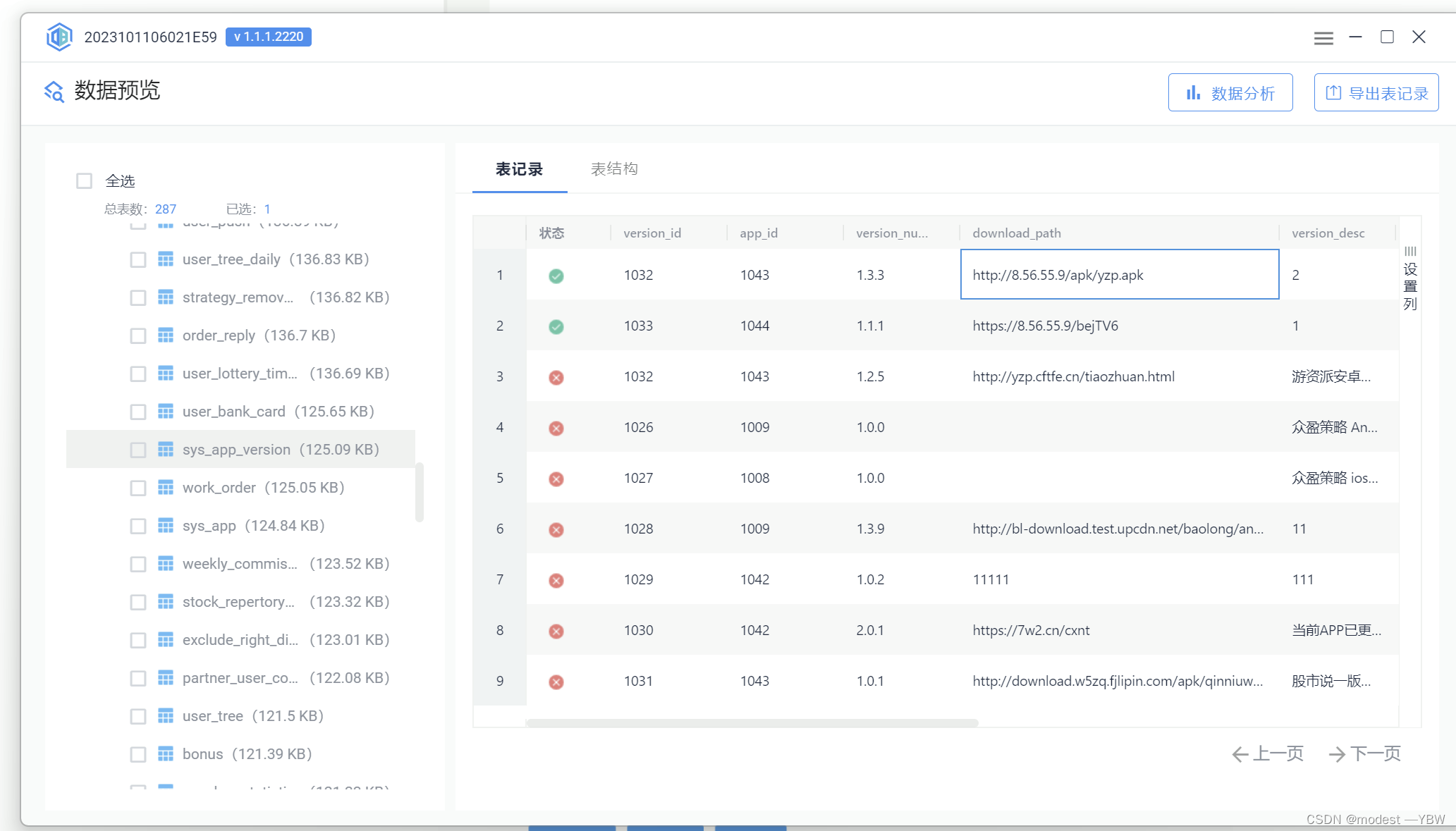The width and height of the screenshot is (1456, 831).
Task: Click the chart icon in 数据分析 button
Action: [x=1194, y=92]
